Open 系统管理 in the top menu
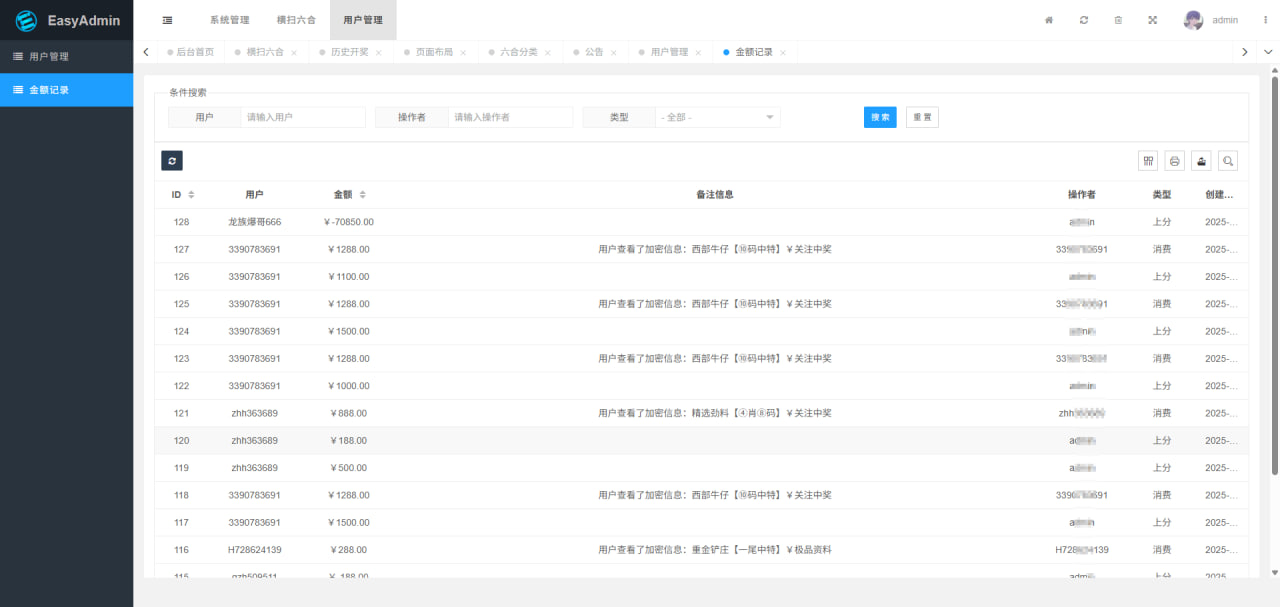Viewport: 1280px width, 607px height. (230, 20)
